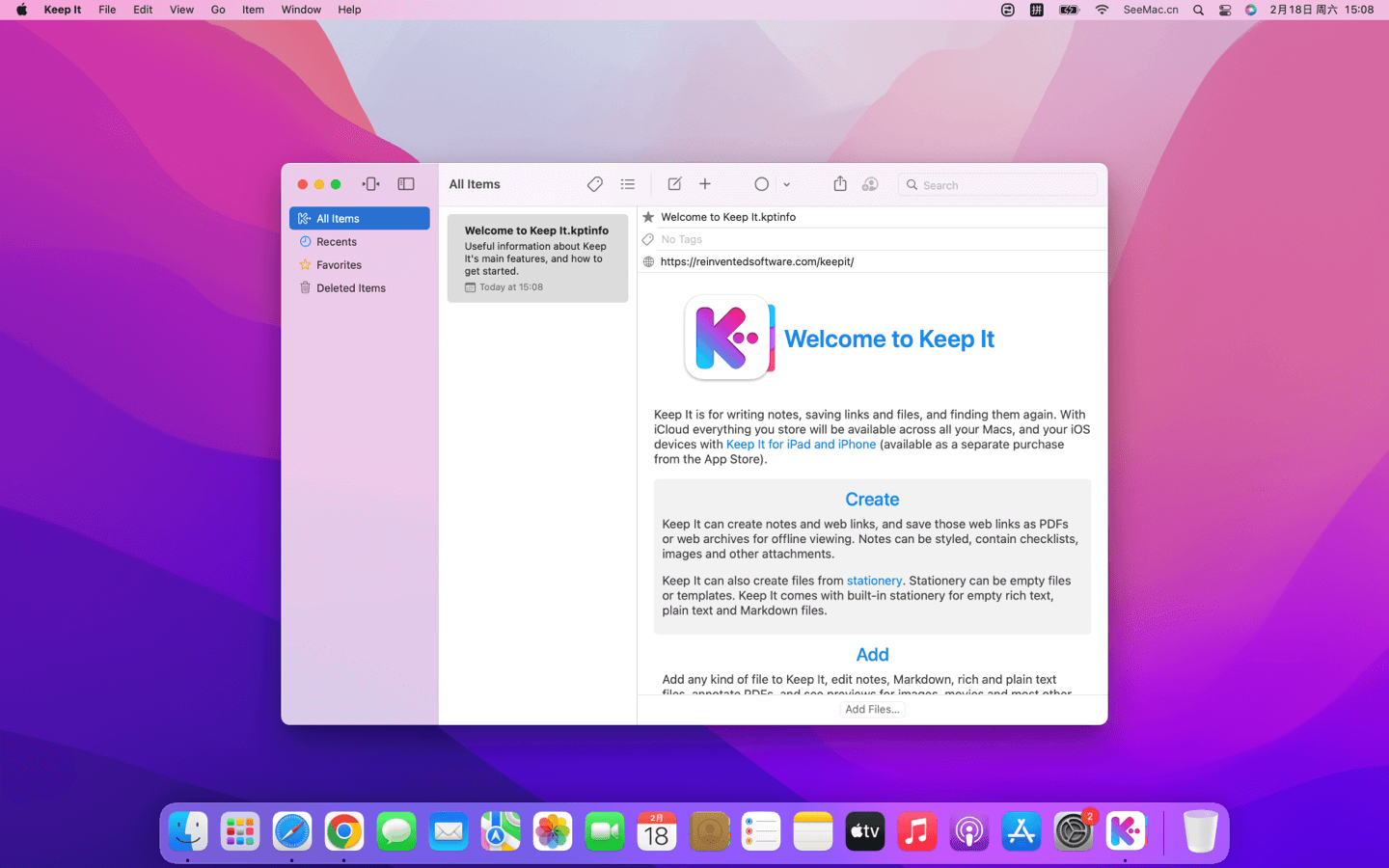Open the Apple menu
The width and height of the screenshot is (1389, 868).
21,10
